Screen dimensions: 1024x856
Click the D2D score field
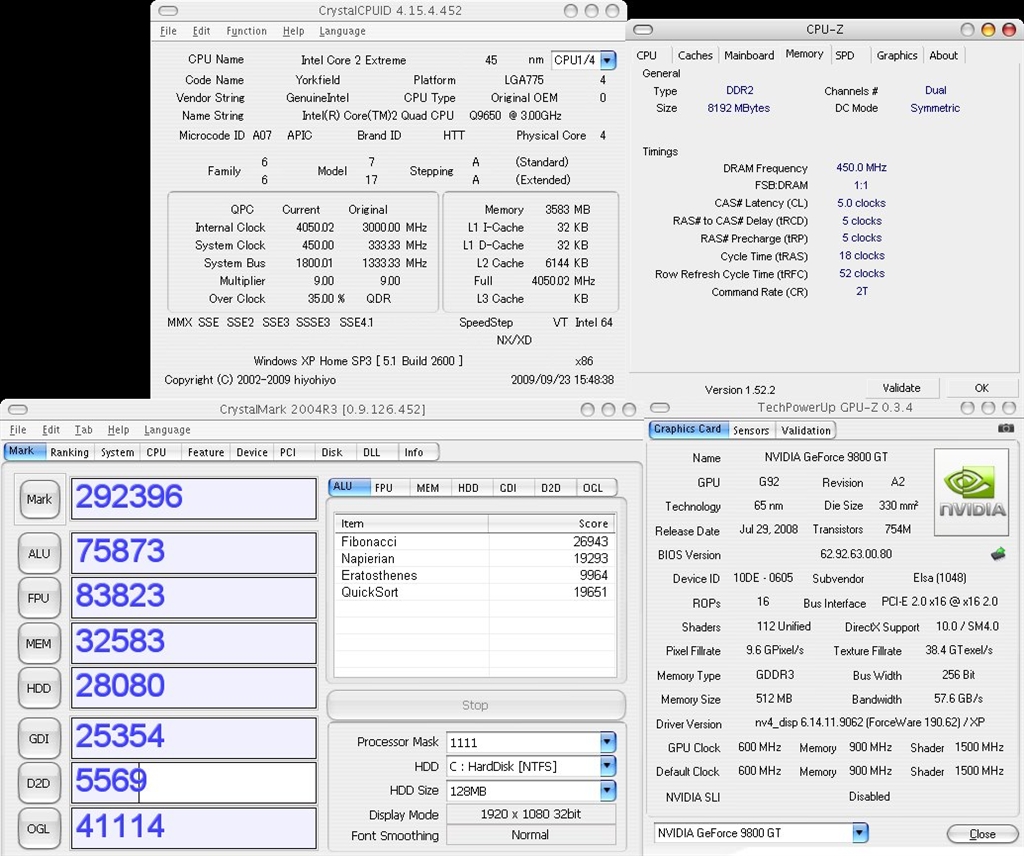click(194, 782)
